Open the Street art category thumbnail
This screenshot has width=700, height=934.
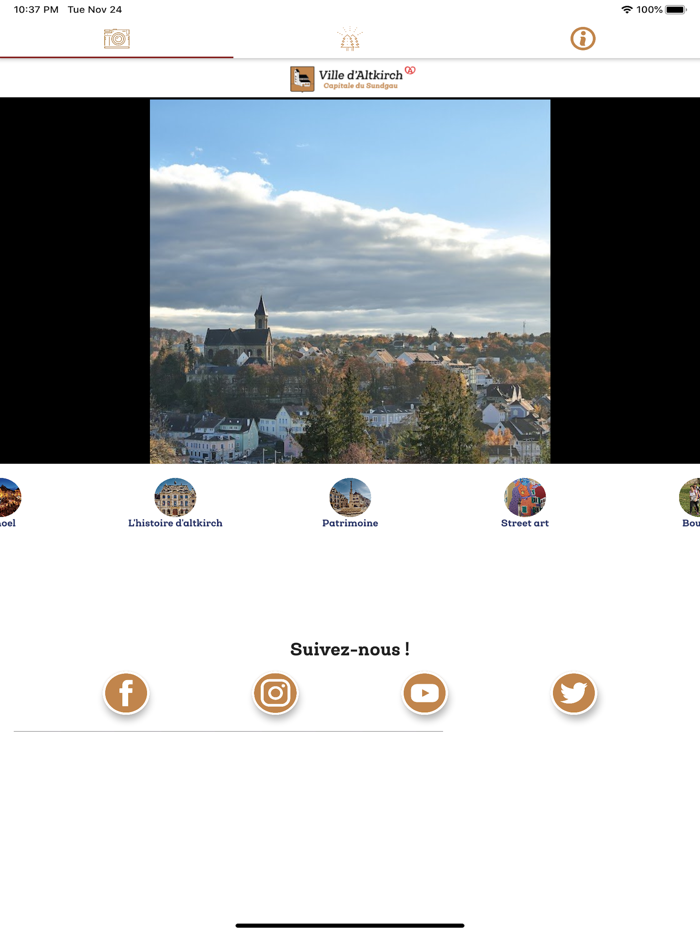(525, 497)
